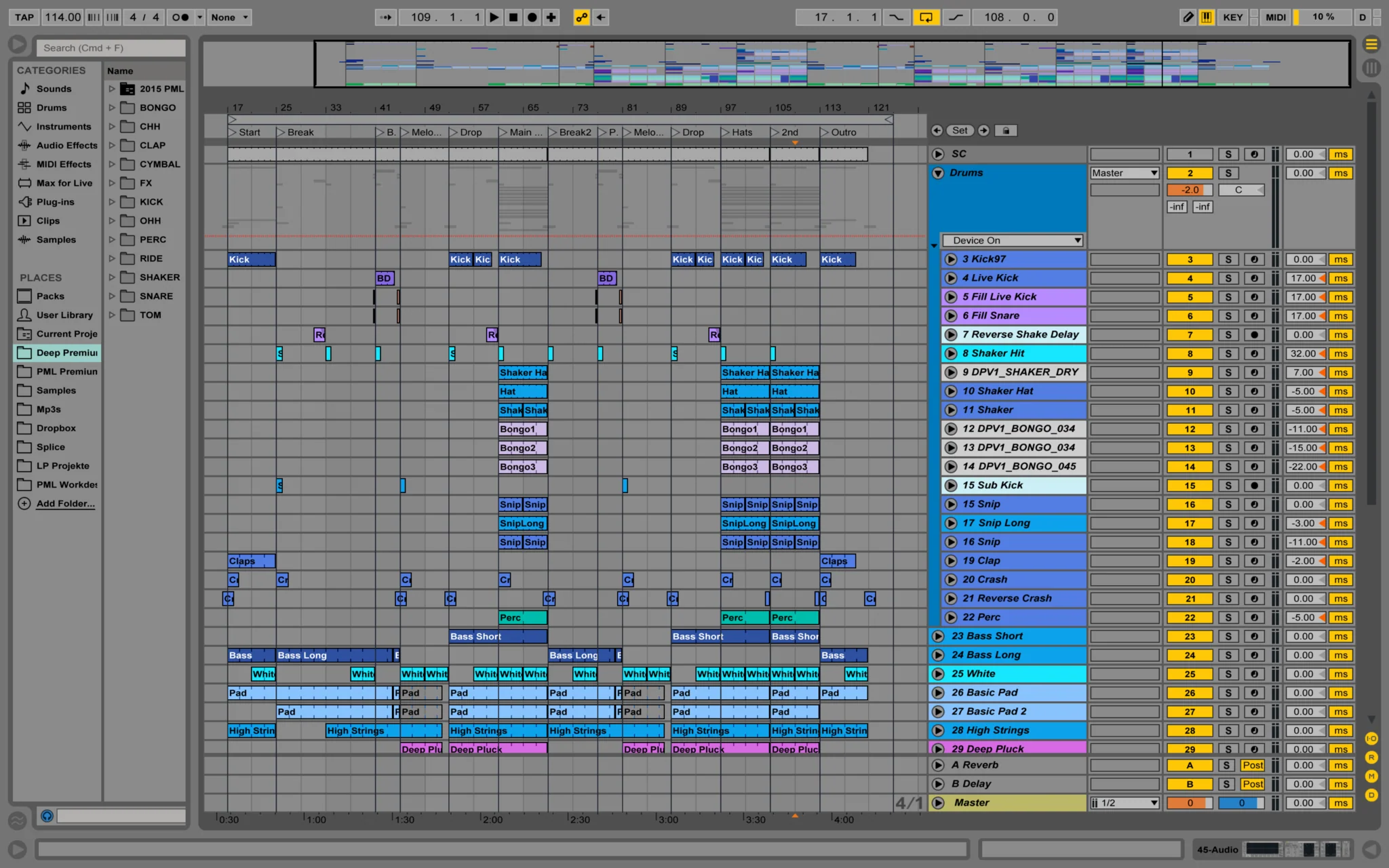Open the Master output 1/2 dropdown
Screen dimensions: 1389x868
pyautogui.click(x=1124, y=803)
